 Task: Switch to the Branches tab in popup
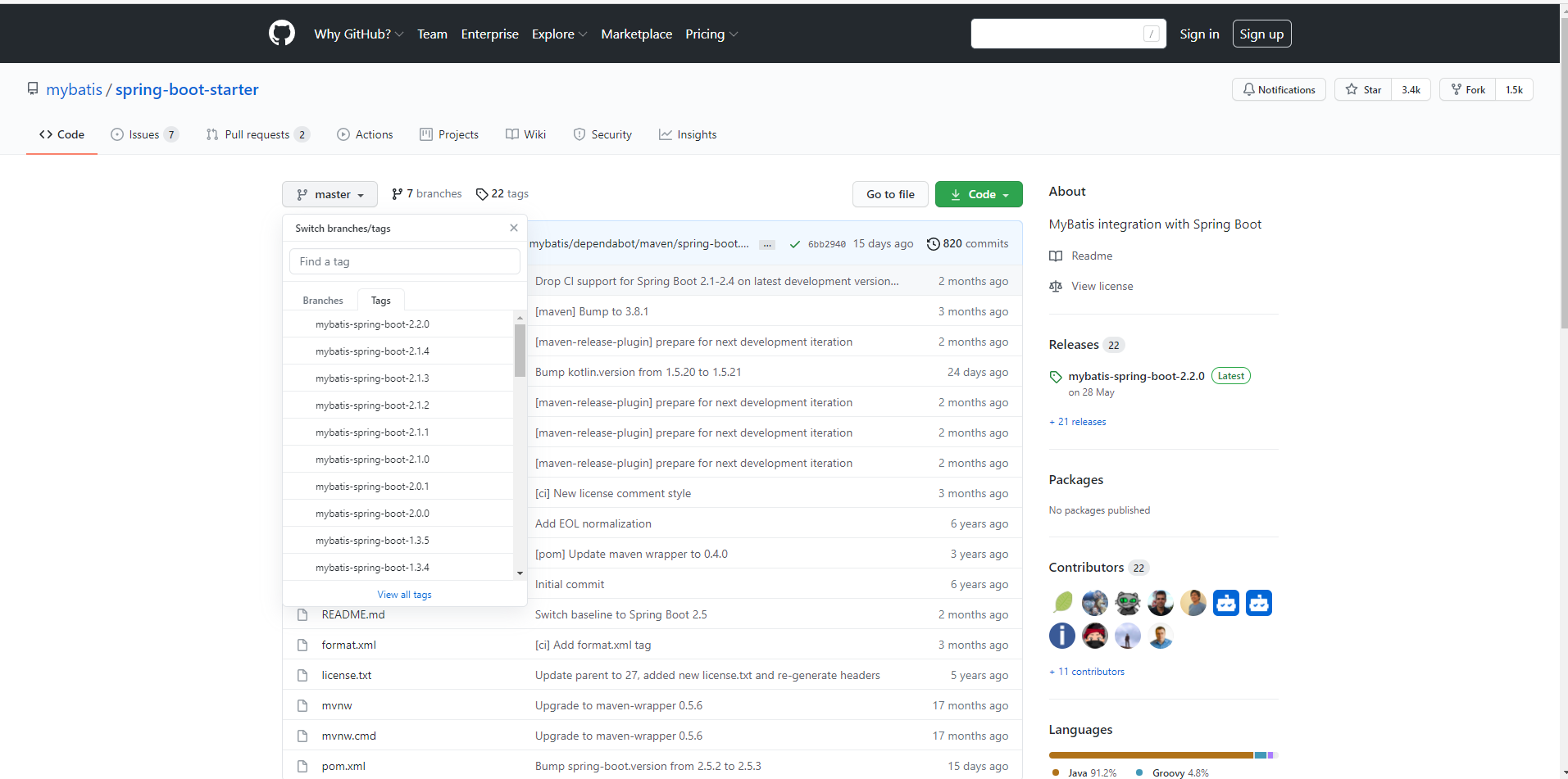323,301
